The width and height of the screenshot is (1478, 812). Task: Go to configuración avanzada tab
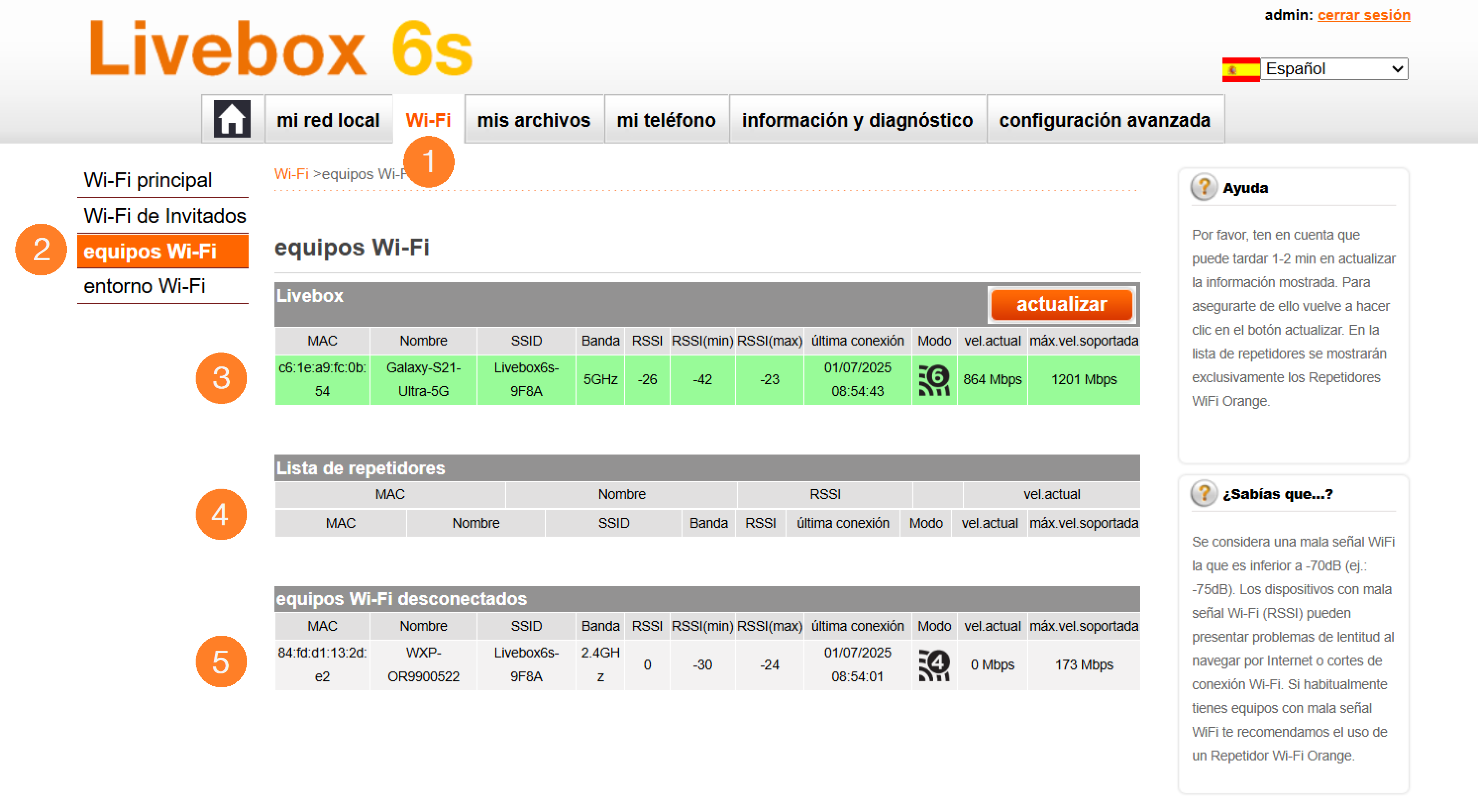coord(1104,120)
